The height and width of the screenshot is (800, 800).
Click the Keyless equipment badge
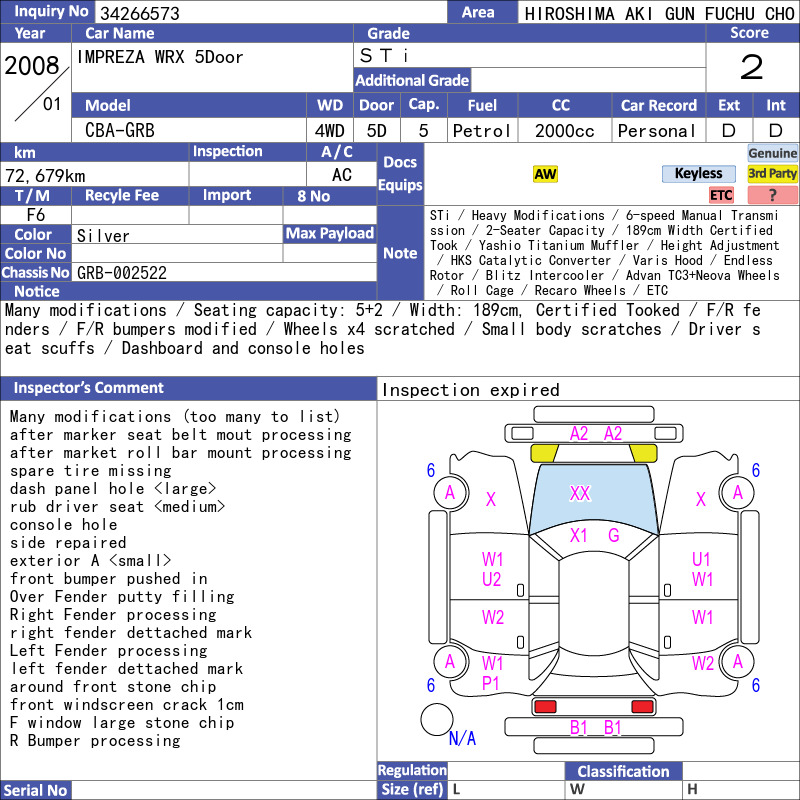698,174
